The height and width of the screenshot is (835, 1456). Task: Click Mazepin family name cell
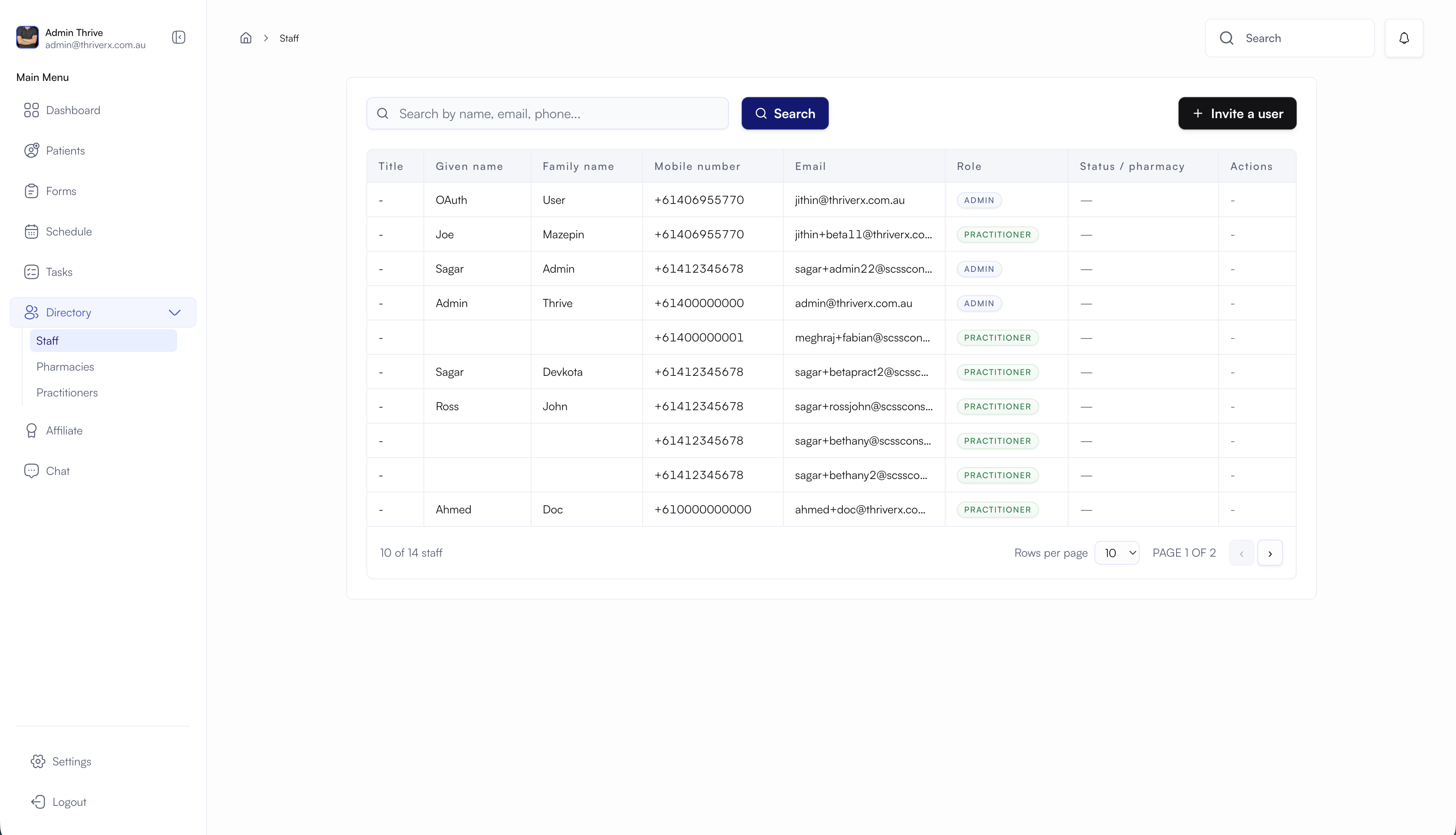tap(563, 235)
